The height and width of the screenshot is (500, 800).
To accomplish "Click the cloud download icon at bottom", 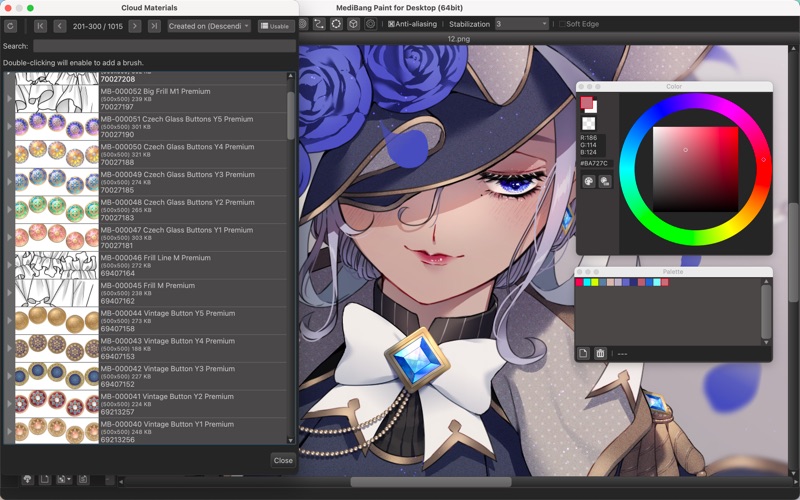I will 28,479.
